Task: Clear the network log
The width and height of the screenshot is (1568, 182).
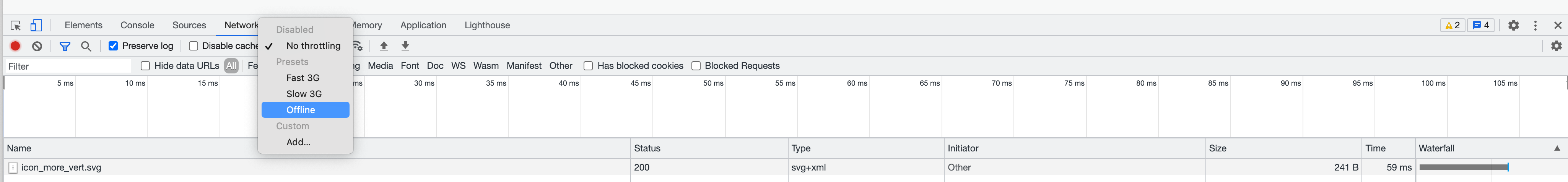Action: (37, 45)
